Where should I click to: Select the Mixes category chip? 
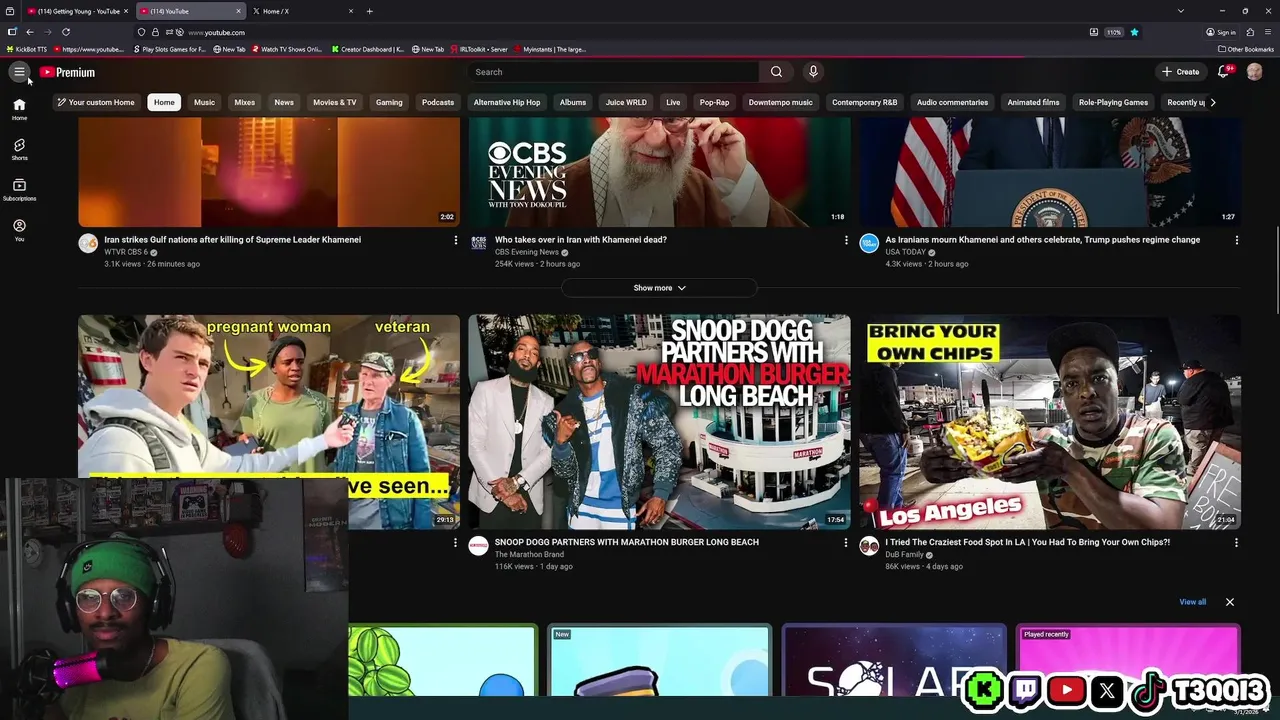coord(245,102)
